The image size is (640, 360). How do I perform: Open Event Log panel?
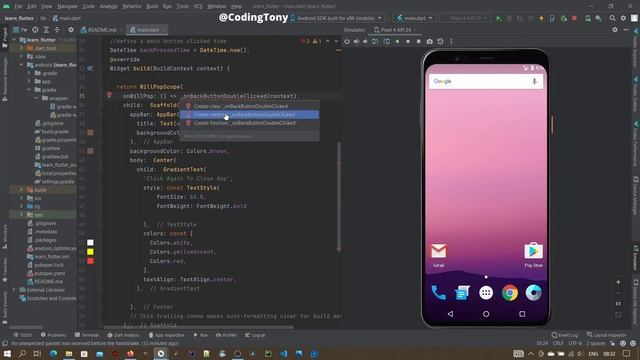pyautogui.click(x=565, y=335)
